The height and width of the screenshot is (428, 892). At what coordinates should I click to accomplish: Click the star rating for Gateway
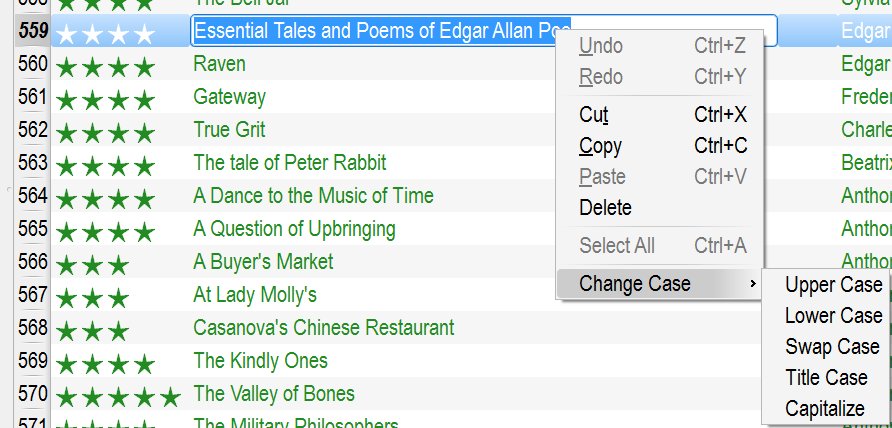point(105,99)
